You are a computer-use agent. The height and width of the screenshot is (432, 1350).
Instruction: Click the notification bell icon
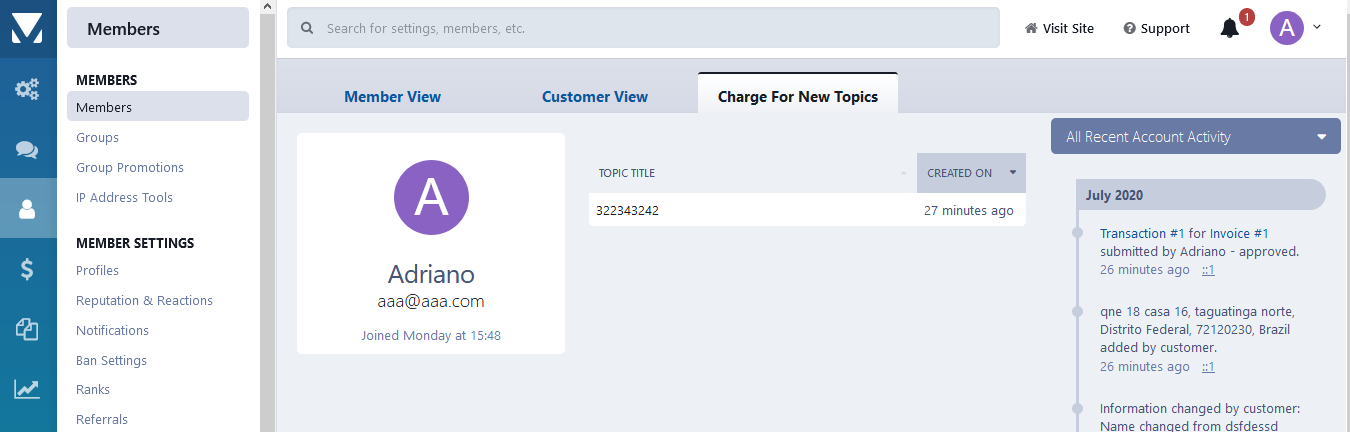[1230, 28]
